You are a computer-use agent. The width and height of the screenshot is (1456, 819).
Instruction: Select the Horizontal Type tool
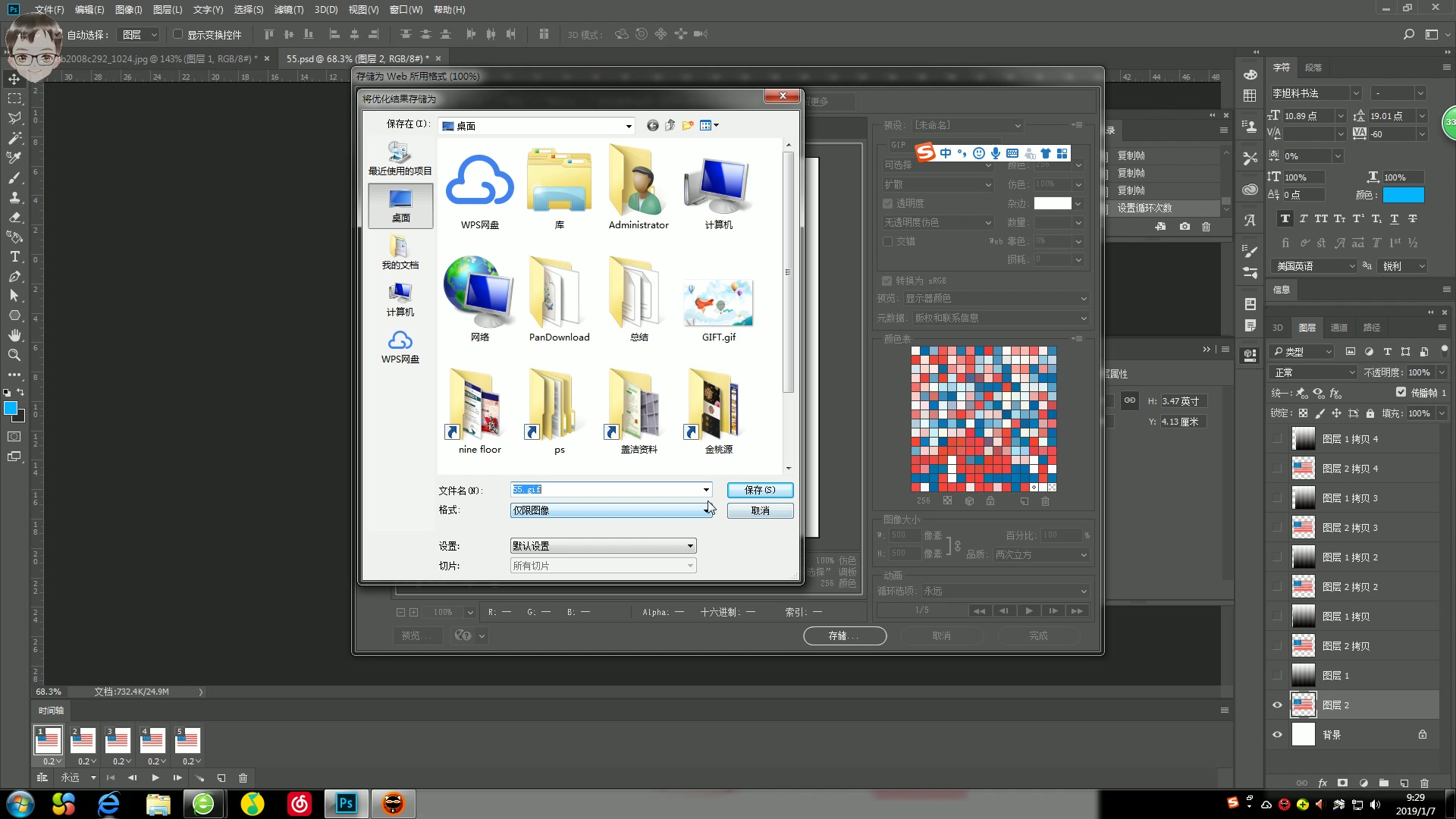[14, 257]
